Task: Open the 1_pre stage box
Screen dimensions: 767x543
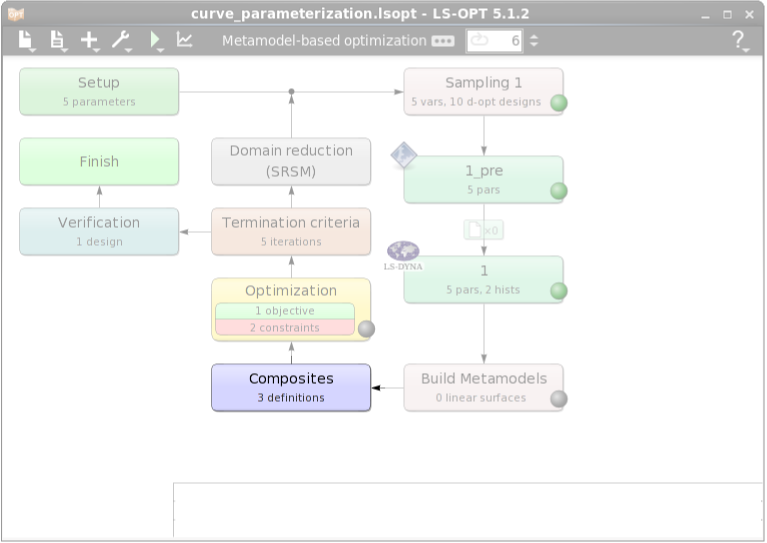Action: (483, 180)
